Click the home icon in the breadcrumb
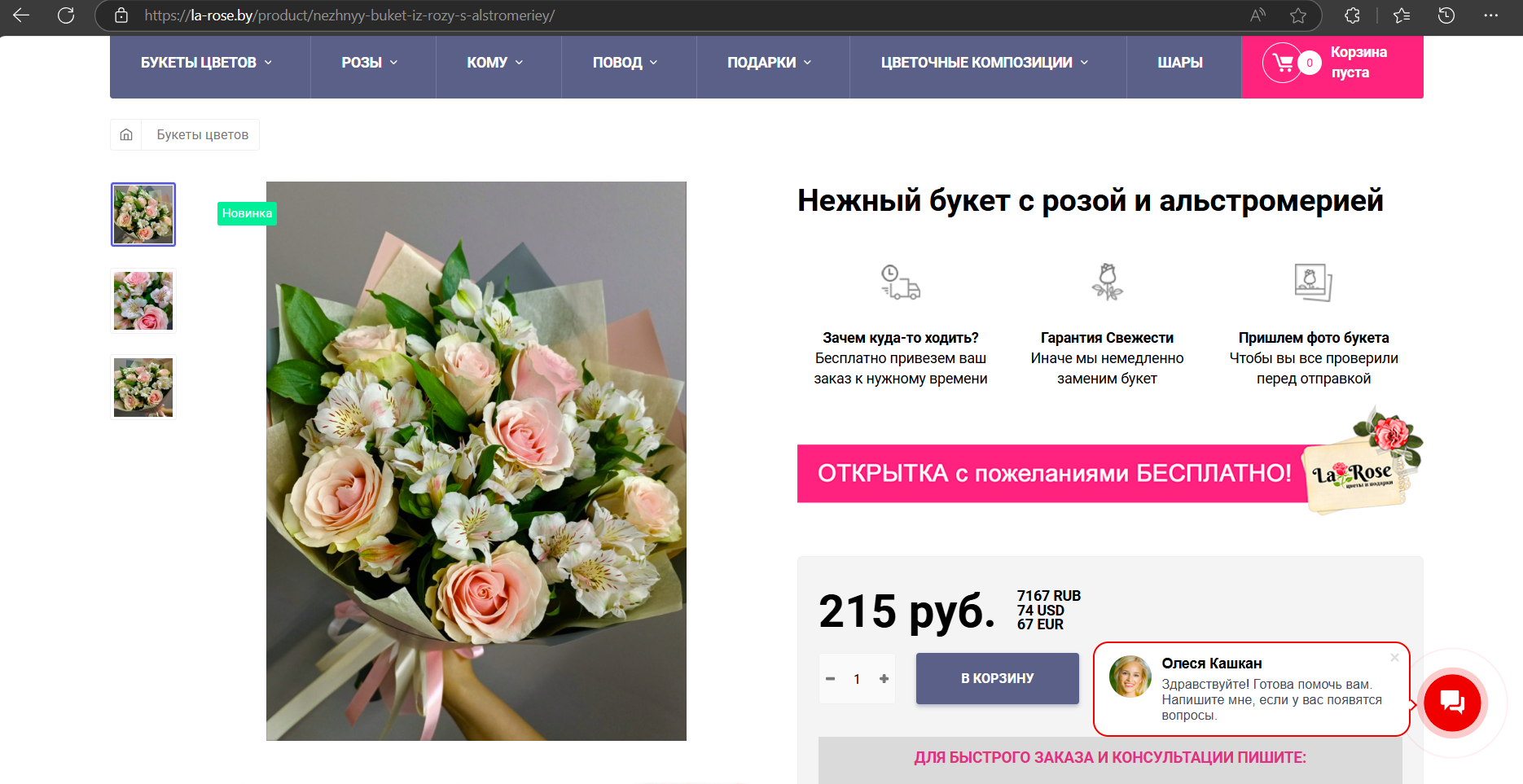 [x=126, y=134]
